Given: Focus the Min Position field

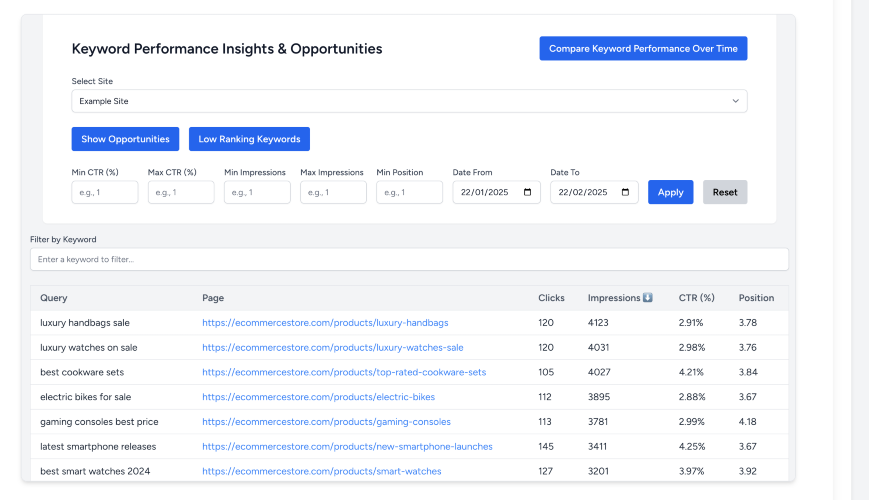Looking at the screenshot, I should [x=410, y=192].
